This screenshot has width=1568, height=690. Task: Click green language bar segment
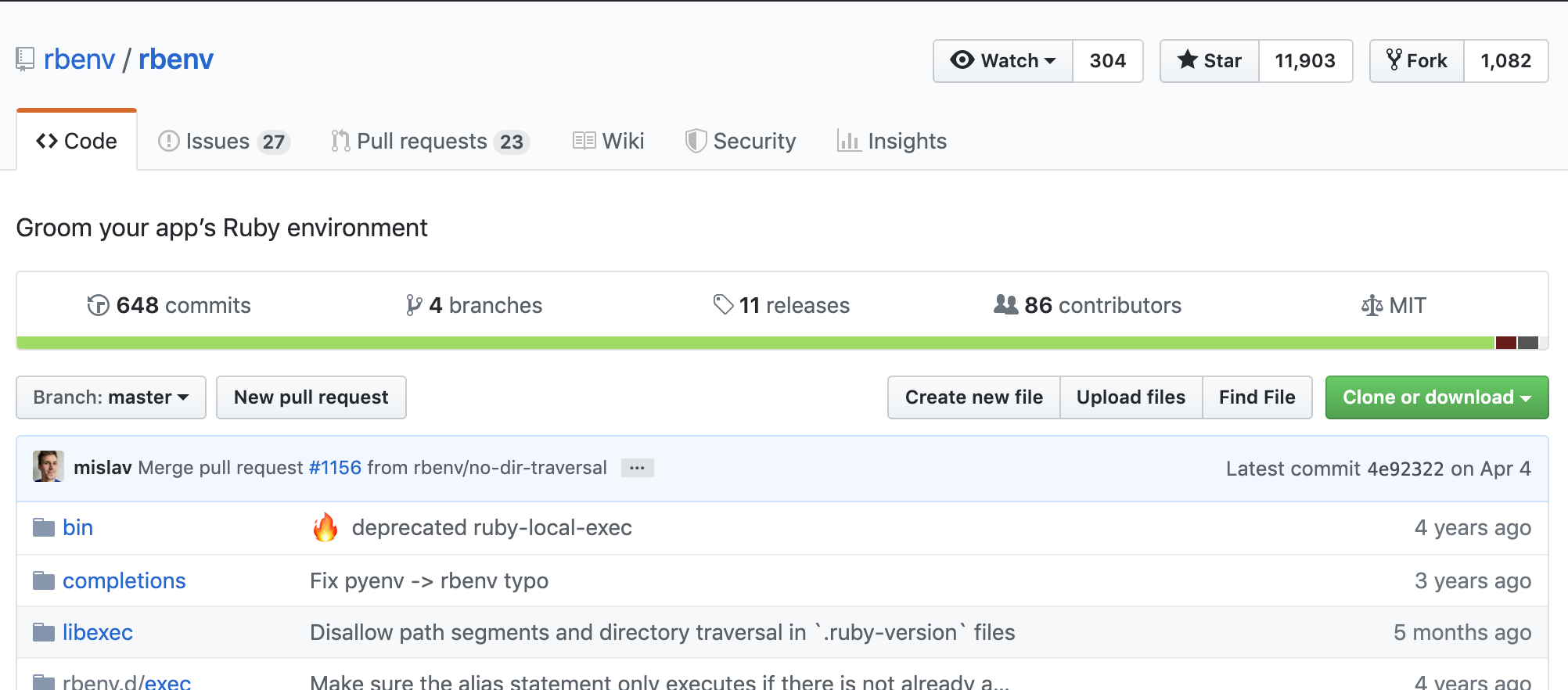(x=756, y=343)
